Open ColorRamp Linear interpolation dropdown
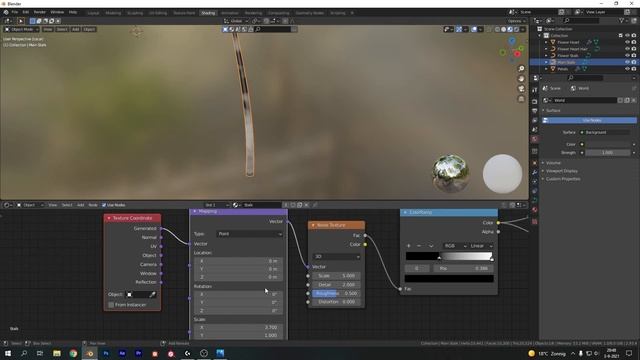640x360 pixels. 481,246
